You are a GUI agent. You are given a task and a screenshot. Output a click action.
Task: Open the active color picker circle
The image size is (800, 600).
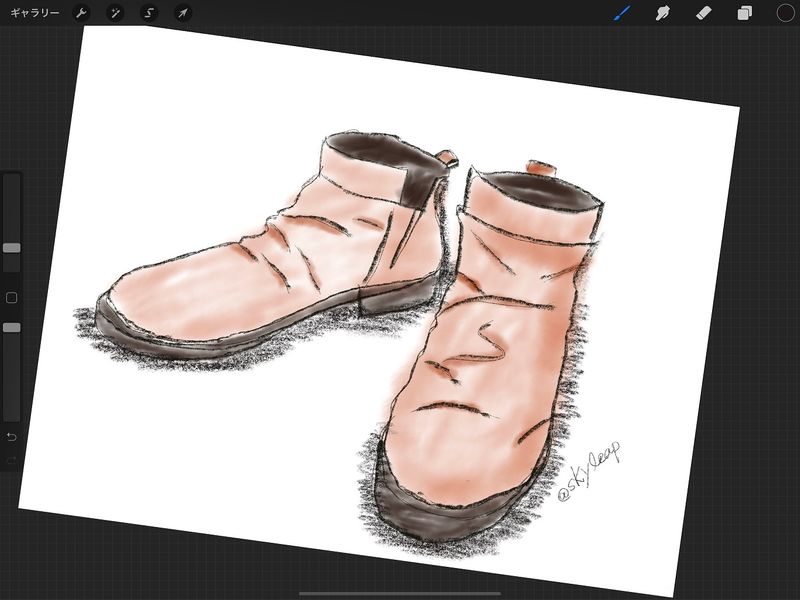786,13
